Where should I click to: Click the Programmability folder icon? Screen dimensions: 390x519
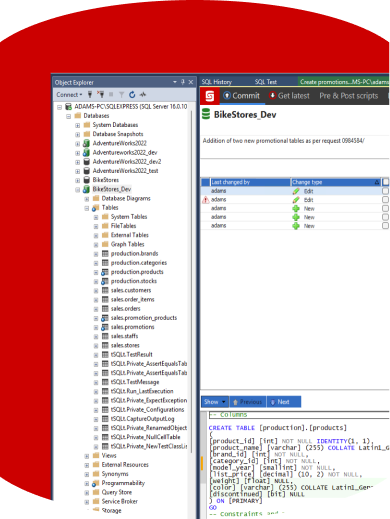[x=96, y=483]
